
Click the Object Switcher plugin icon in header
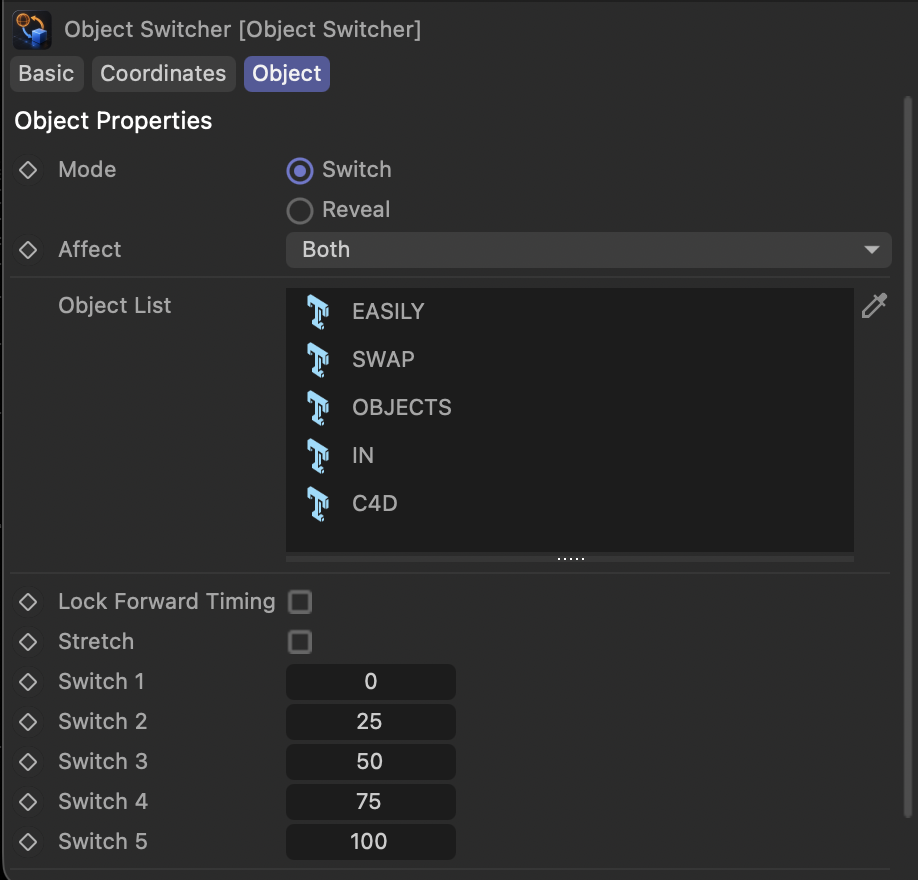[x=32, y=30]
